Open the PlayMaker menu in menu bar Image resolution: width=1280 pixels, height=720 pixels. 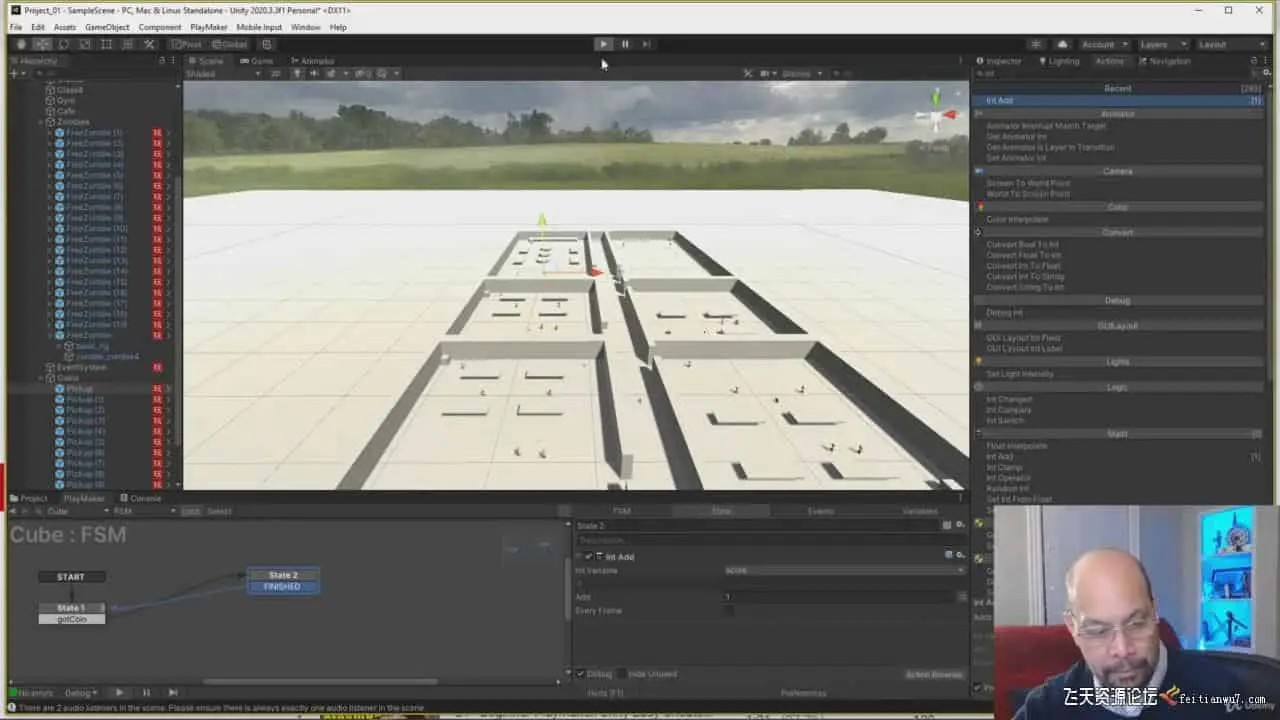click(x=208, y=27)
